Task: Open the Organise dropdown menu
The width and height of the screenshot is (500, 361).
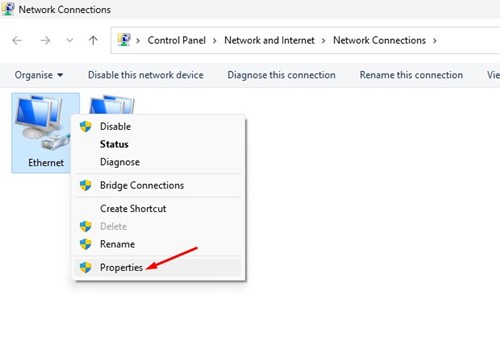Action: click(39, 75)
